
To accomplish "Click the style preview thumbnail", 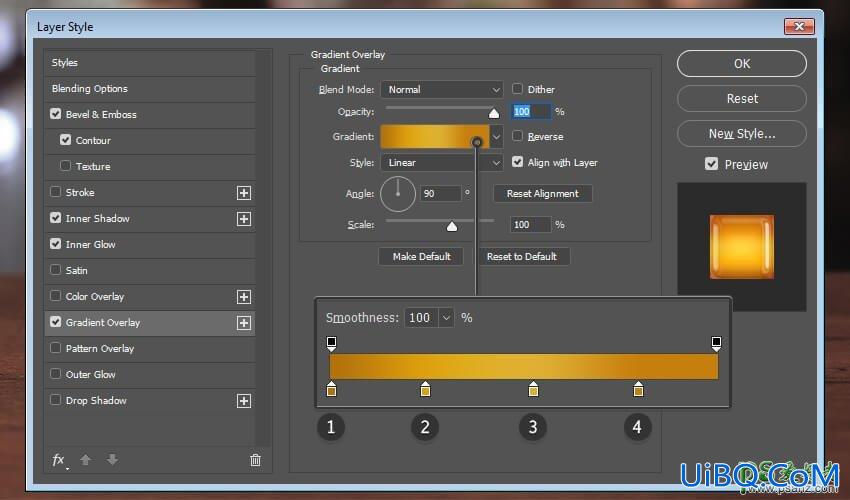I will (742, 247).
